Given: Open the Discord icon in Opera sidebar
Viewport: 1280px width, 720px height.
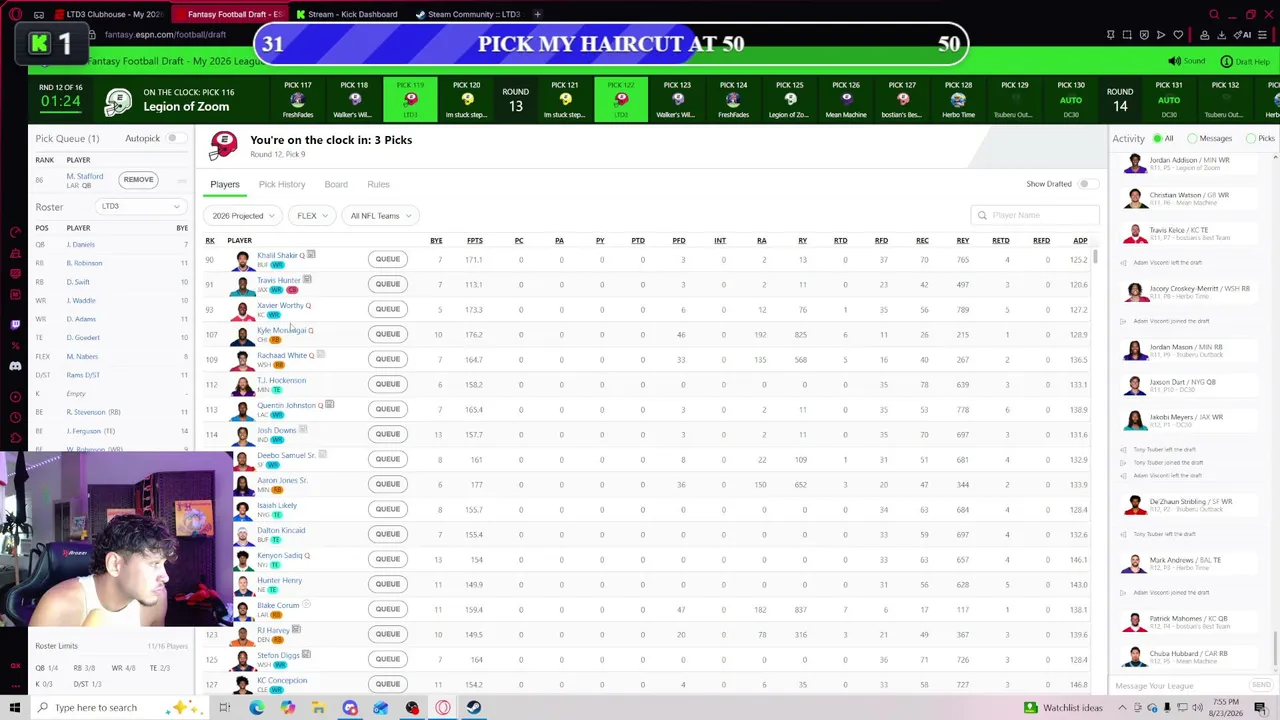Looking at the screenshot, I should pyautogui.click(x=15, y=366).
